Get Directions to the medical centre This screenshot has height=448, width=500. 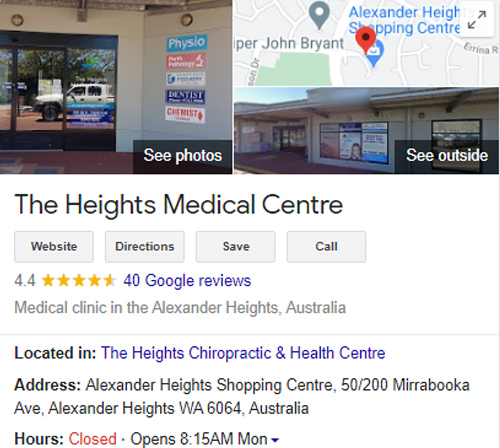pos(145,247)
